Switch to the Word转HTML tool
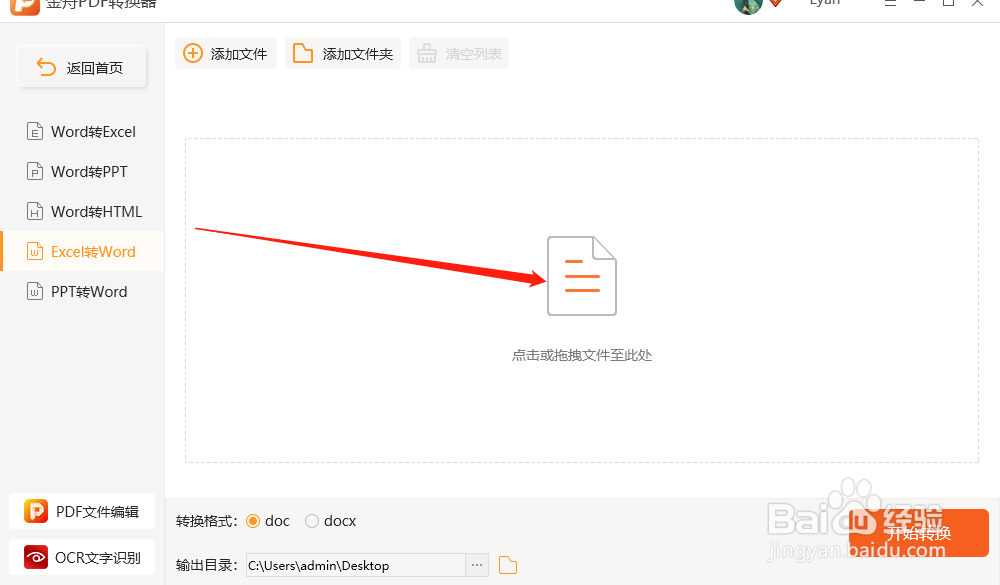 pos(85,211)
